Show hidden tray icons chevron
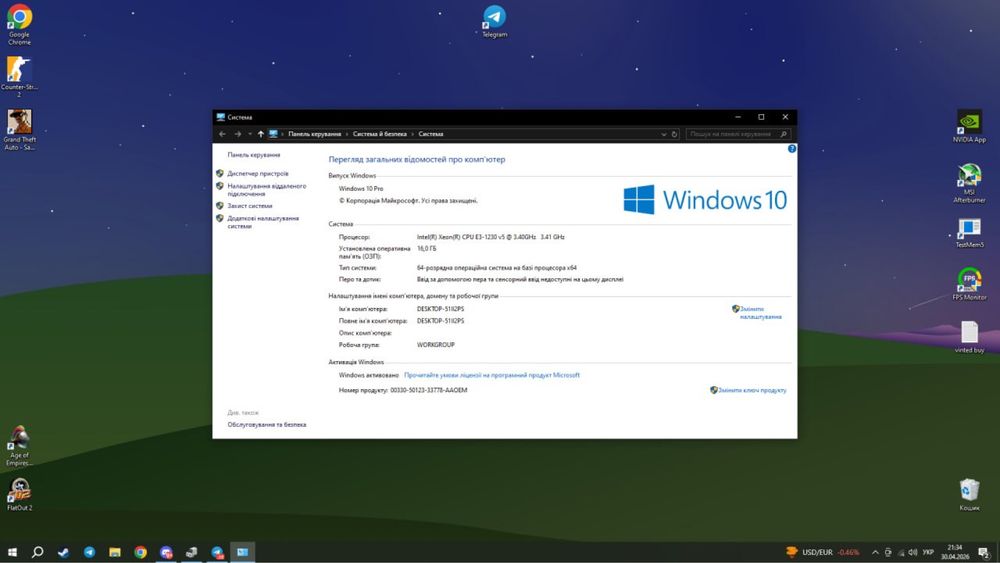Screen dimensions: 1000x563 pos(875,552)
